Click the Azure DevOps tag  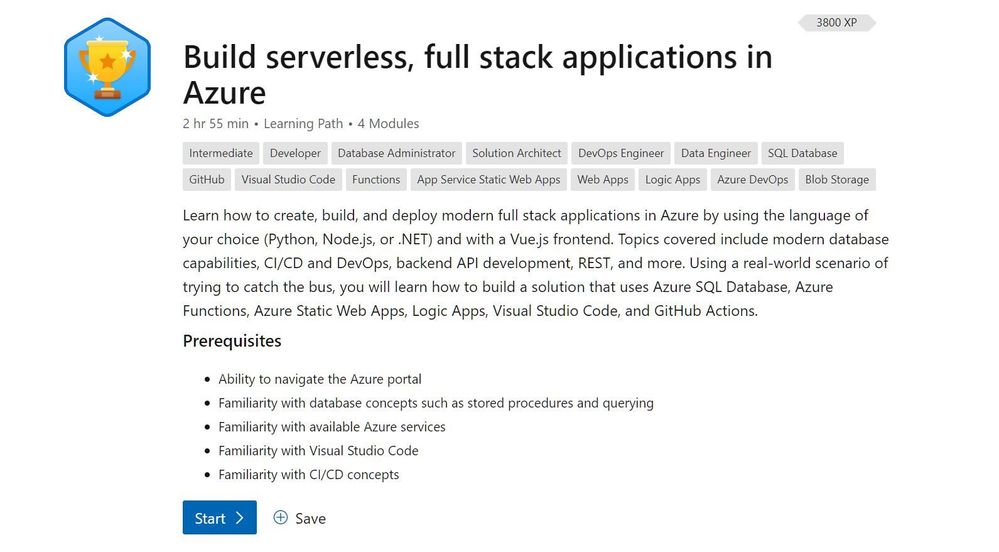tap(753, 180)
